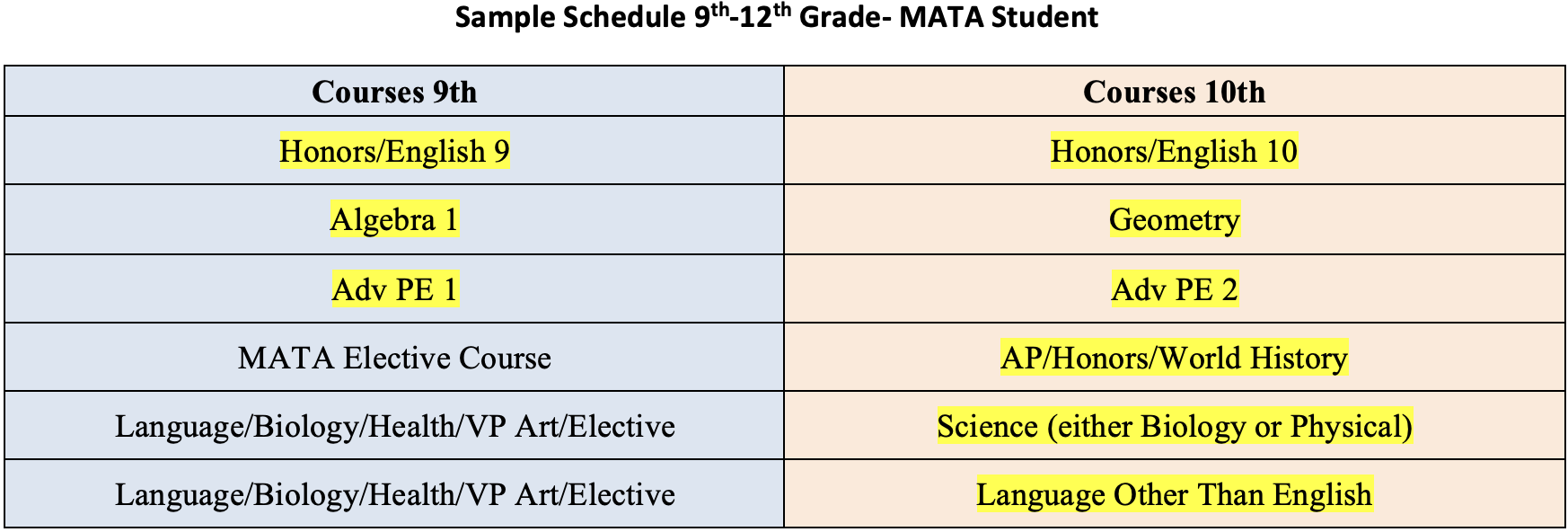Select the Algebra 1 course cell

(x=394, y=219)
